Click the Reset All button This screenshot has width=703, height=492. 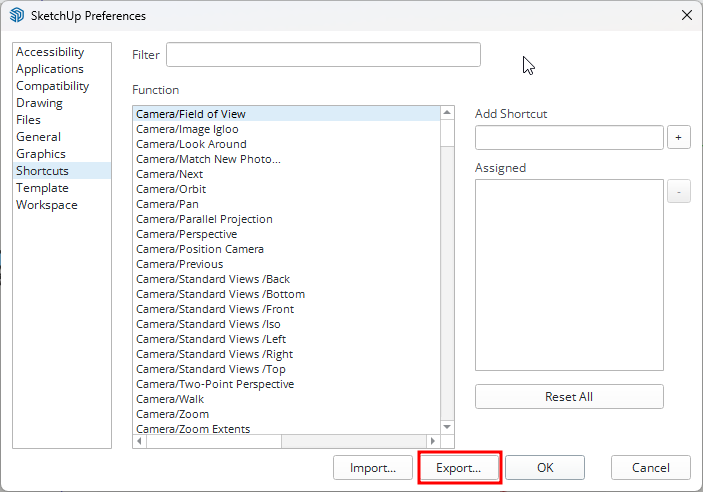(569, 396)
